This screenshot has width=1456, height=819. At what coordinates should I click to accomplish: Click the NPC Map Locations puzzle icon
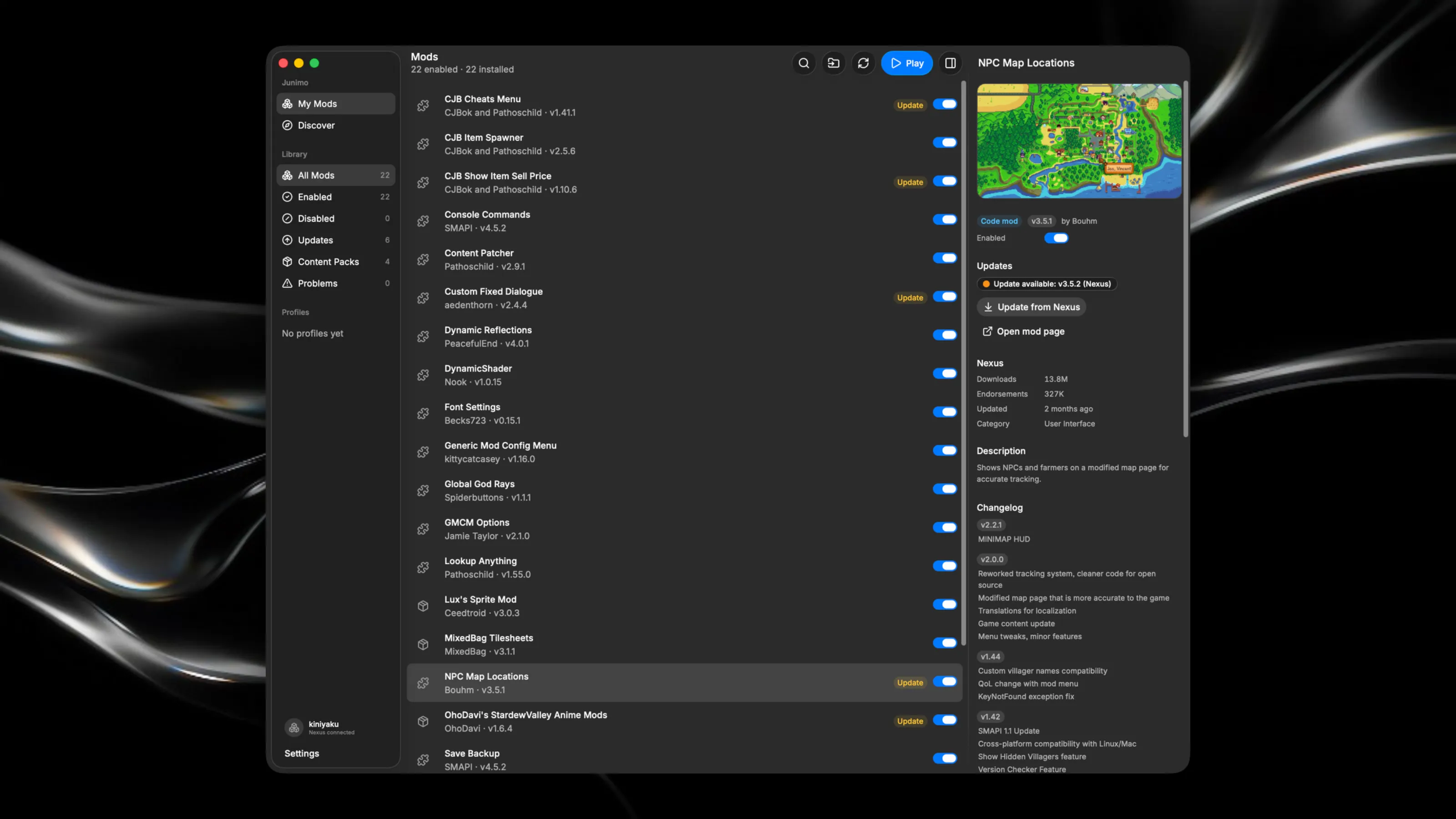pos(423,683)
